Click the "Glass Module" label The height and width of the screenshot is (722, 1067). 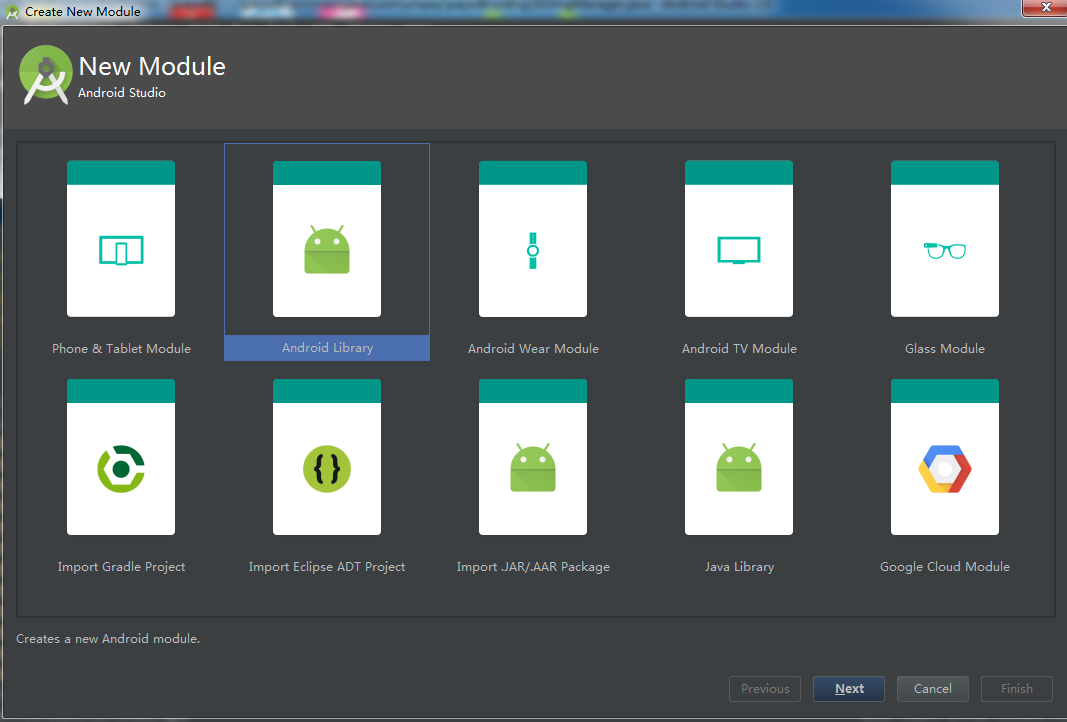pyautogui.click(x=945, y=348)
